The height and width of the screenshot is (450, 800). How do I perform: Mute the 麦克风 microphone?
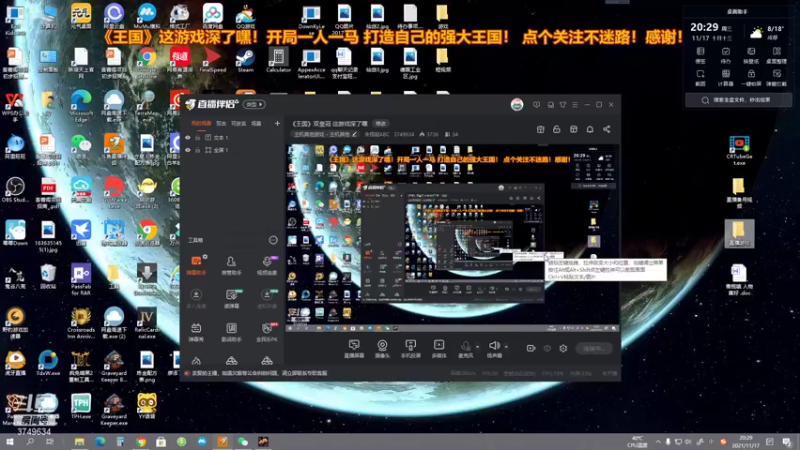(x=465, y=348)
